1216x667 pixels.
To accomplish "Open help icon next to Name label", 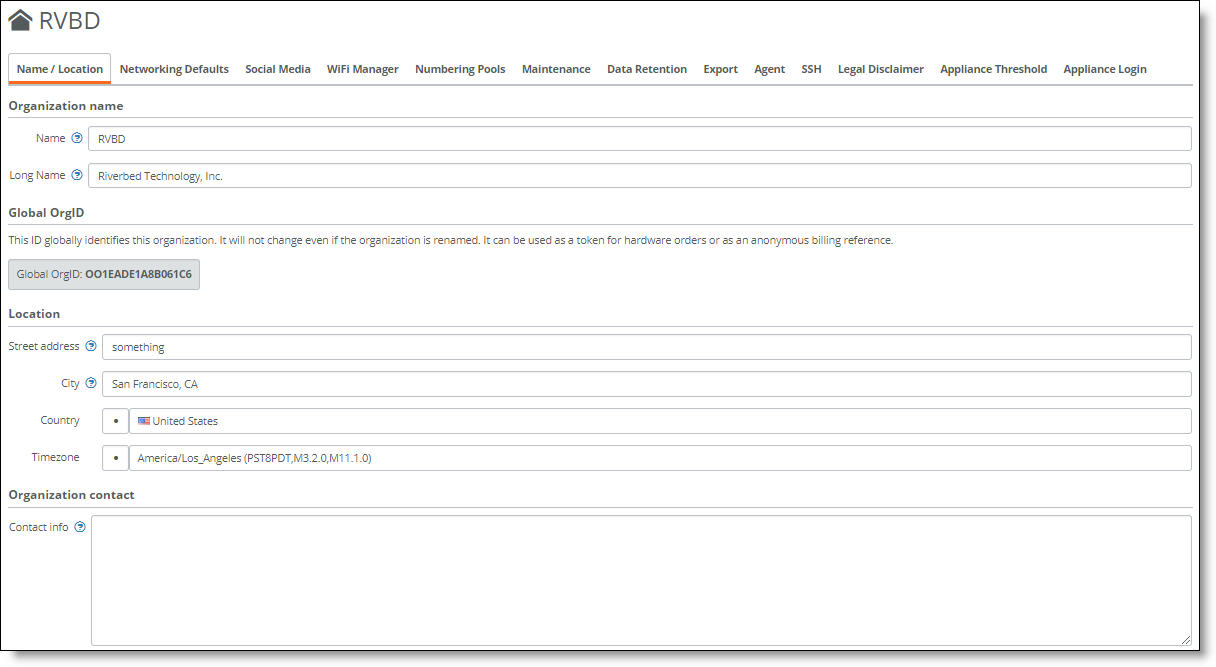I will 77,138.
